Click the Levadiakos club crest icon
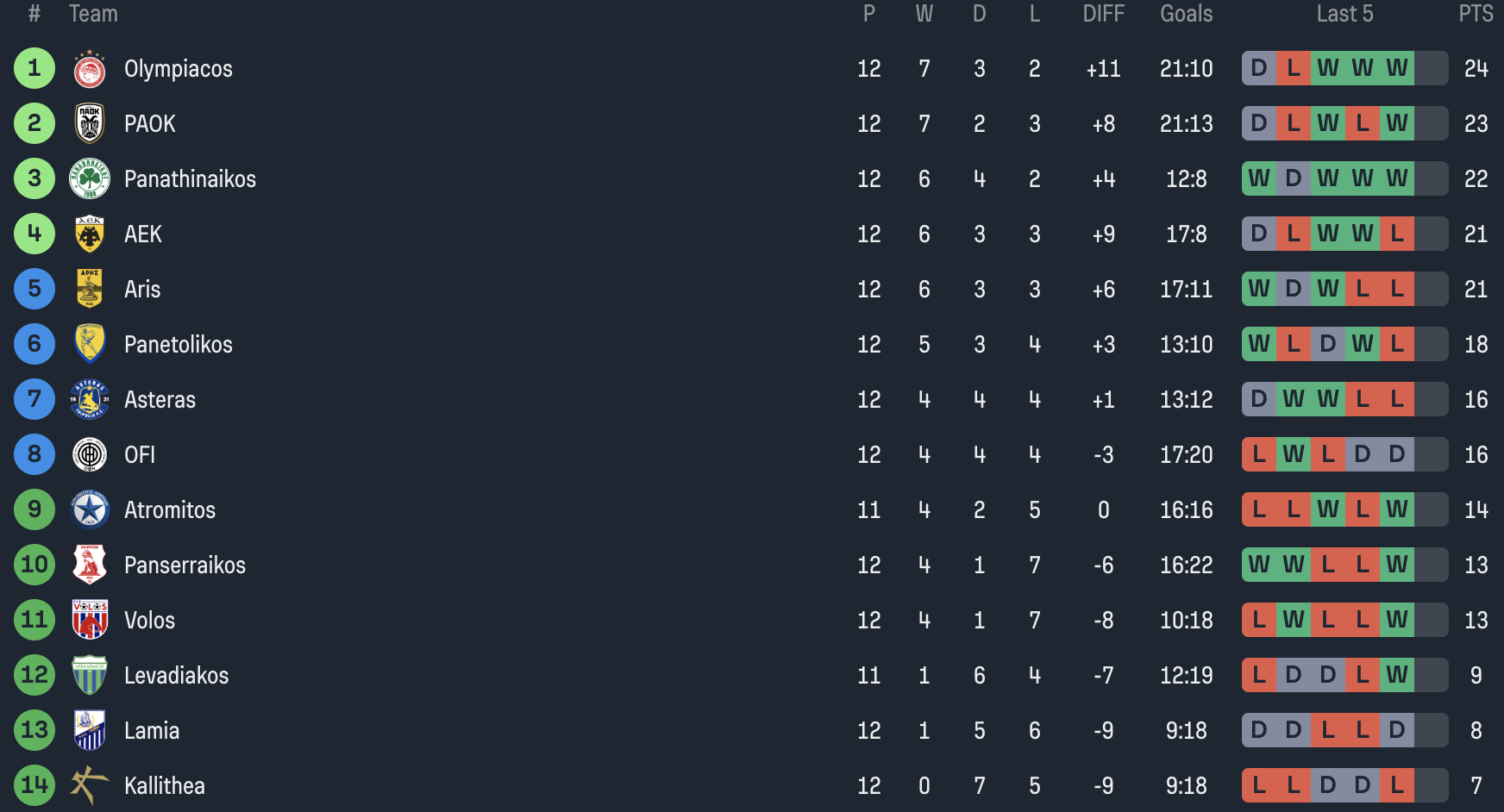Screen dimensions: 1504x812 (x=90, y=676)
